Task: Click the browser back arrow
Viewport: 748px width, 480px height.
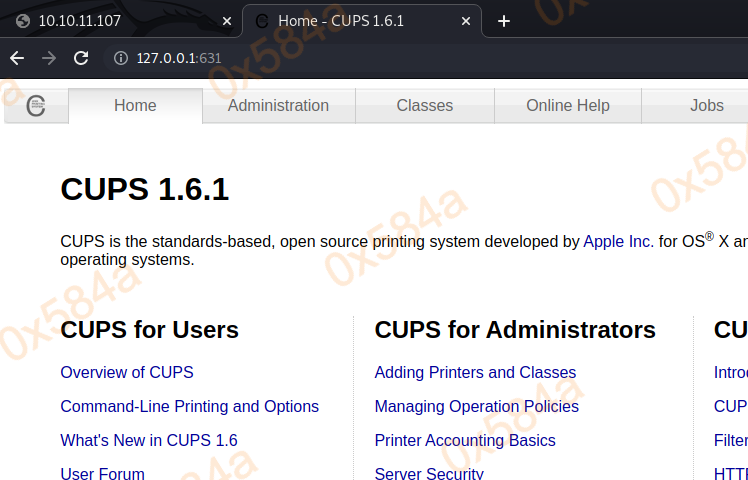Action: pos(17,58)
